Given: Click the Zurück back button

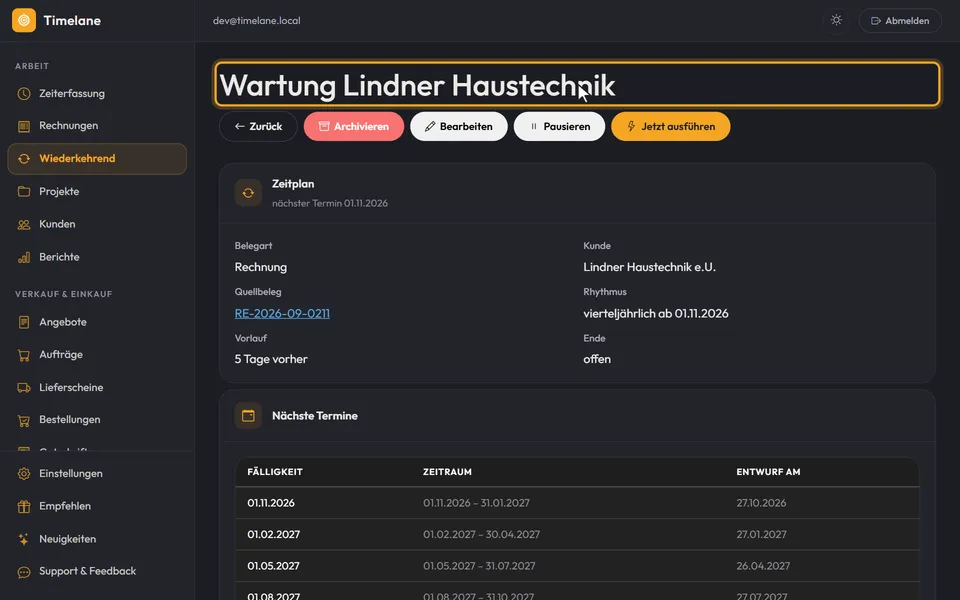Looking at the screenshot, I should (x=258, y=127).
